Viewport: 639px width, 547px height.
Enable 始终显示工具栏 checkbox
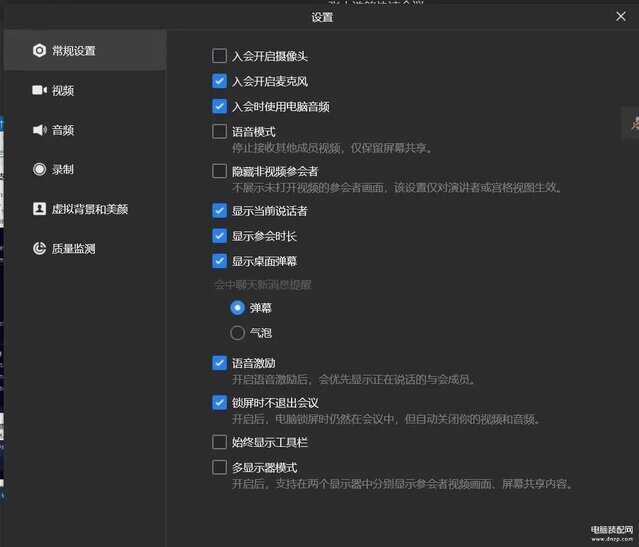219,442
